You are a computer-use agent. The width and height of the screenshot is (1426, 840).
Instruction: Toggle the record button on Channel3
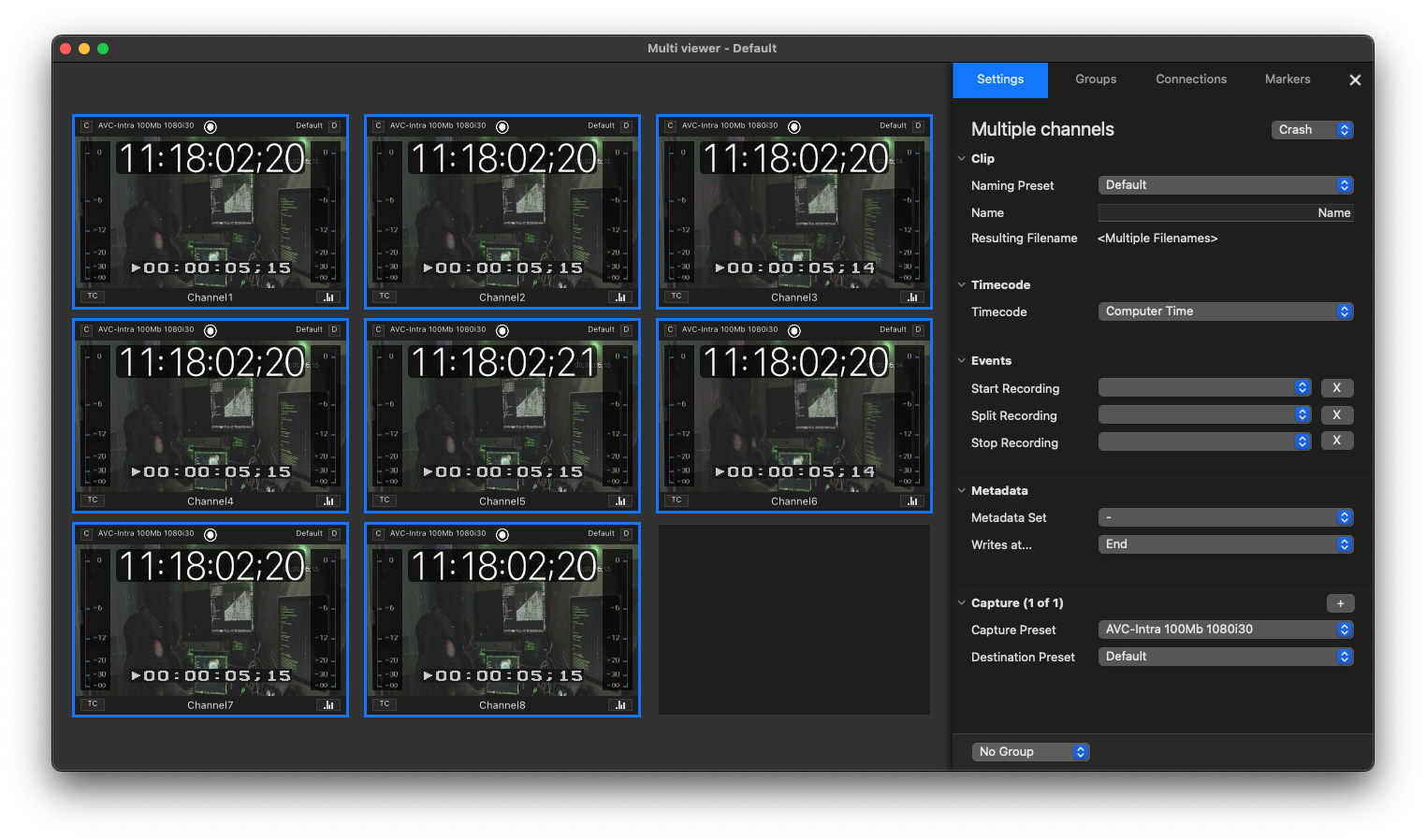794,127
